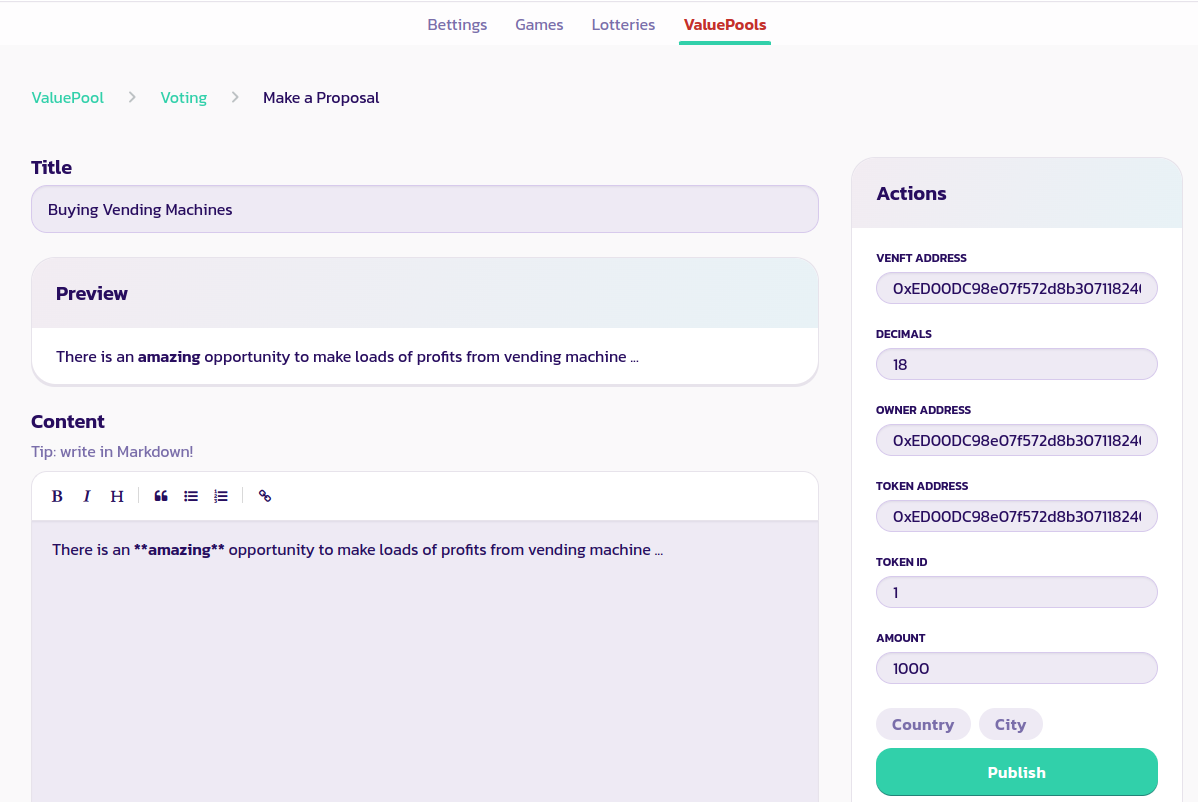Navigate to ValuePool breadcrumb link

[x=68, y=98]
